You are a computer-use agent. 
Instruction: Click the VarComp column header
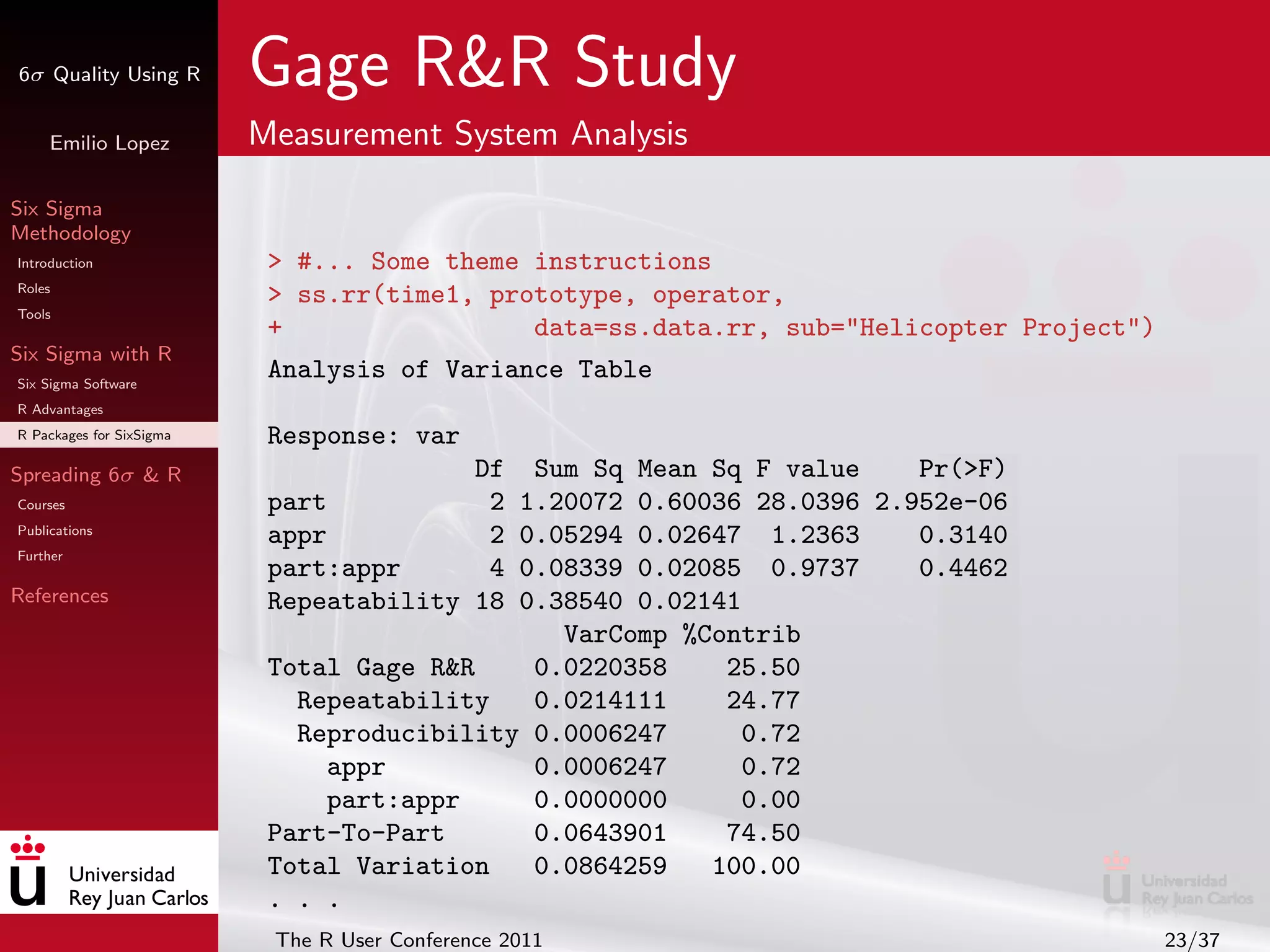(616, 635)
